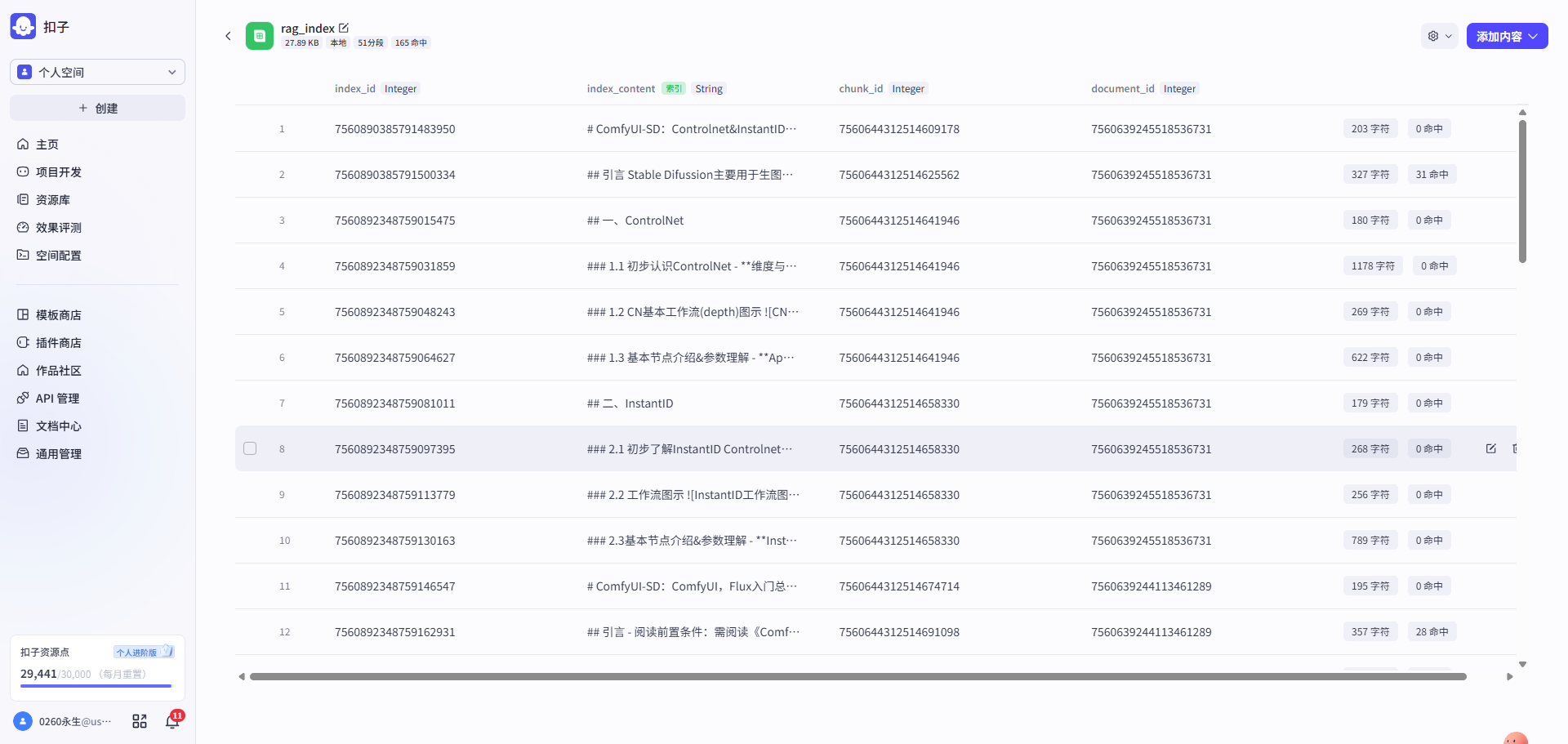1568x744 pixels.
Task: Click the green rag_index database icon
Action: tap(260, 36)
